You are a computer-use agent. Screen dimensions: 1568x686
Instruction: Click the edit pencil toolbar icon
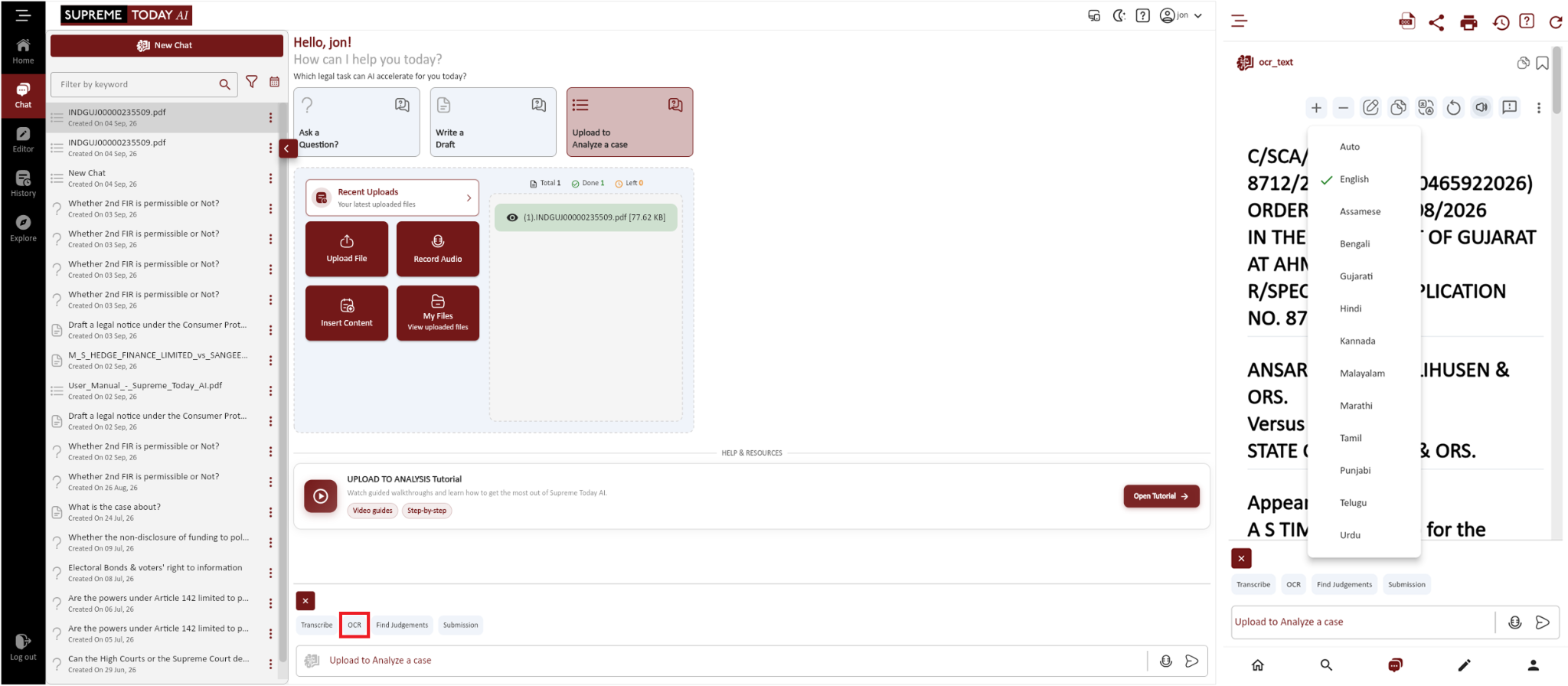click(1370, 108)
